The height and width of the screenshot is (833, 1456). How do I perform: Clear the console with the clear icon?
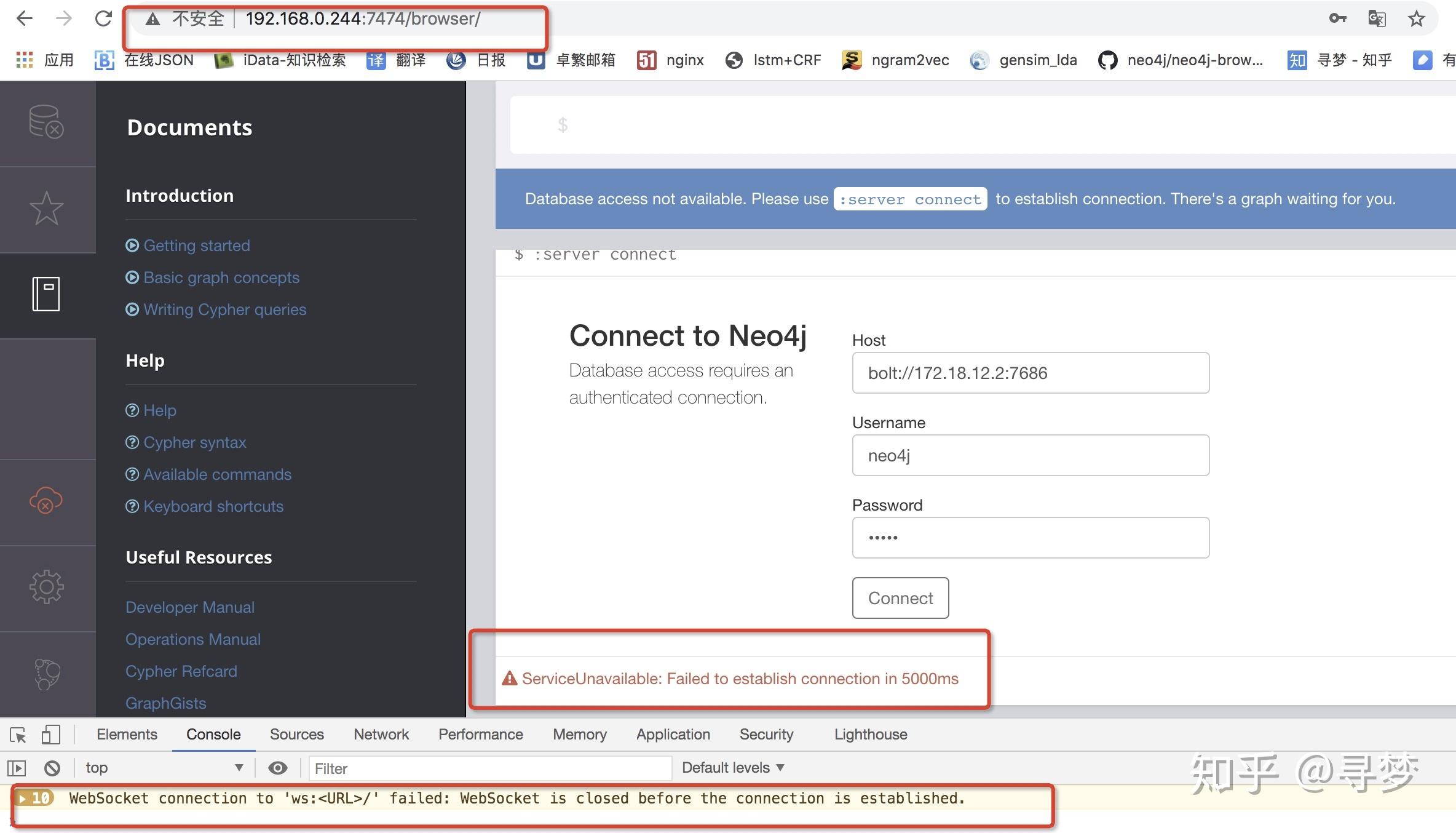pos(53,768)
